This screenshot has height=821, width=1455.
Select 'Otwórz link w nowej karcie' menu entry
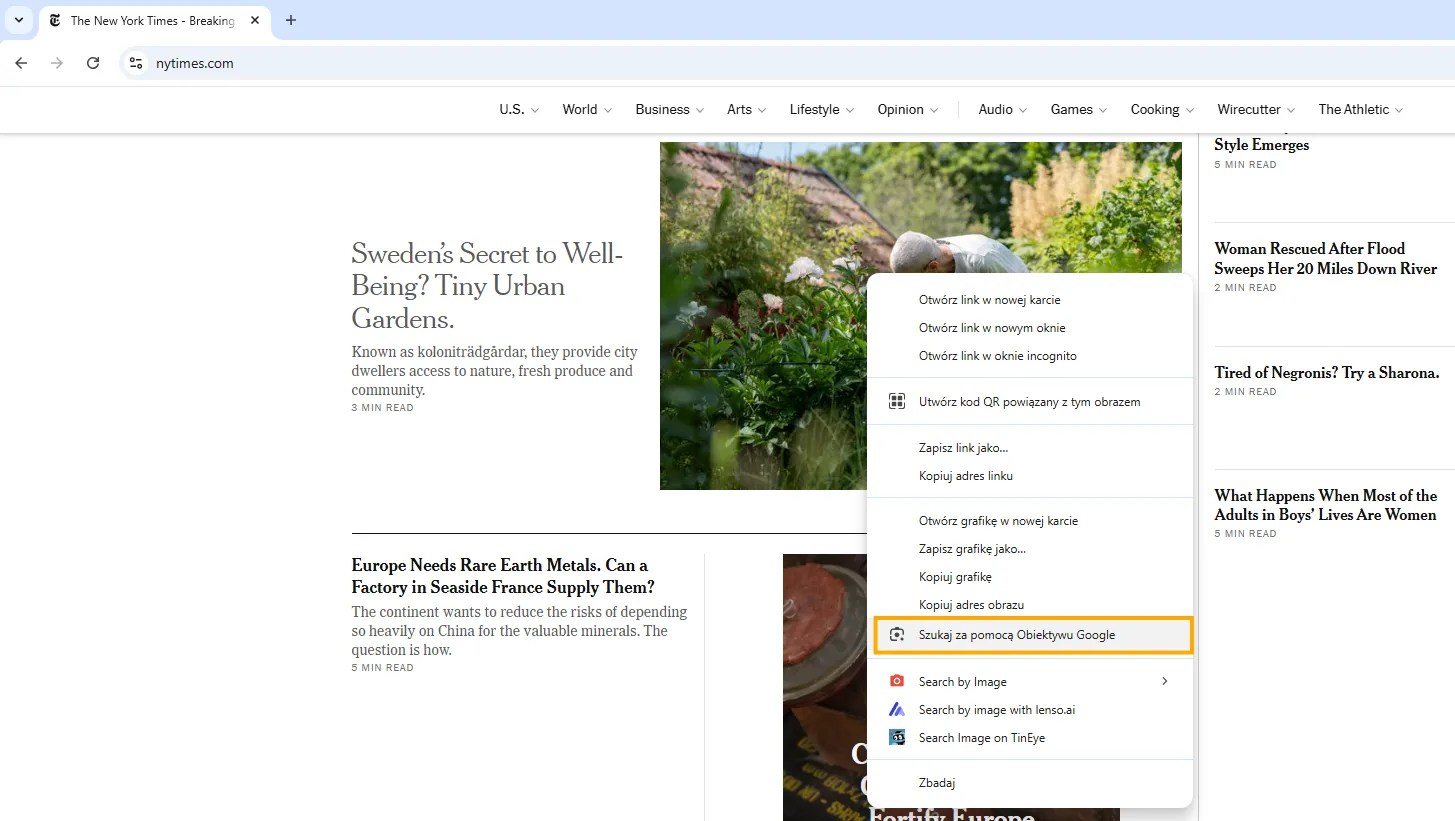click(x=989, y=299)
